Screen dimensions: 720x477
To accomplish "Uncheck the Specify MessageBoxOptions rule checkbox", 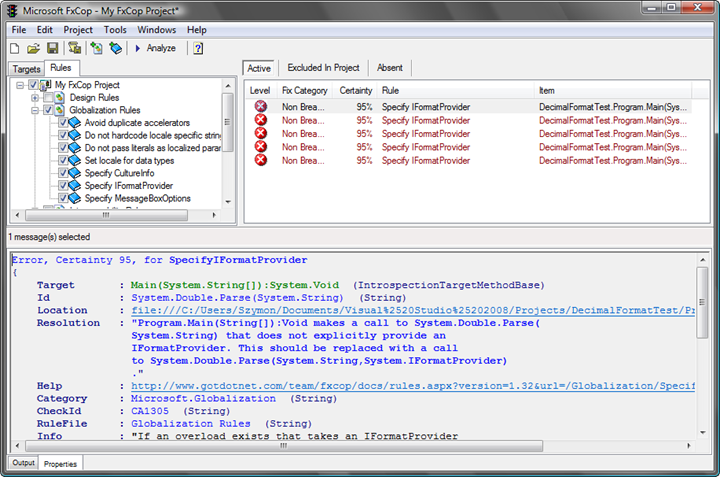I will point(63,198).
